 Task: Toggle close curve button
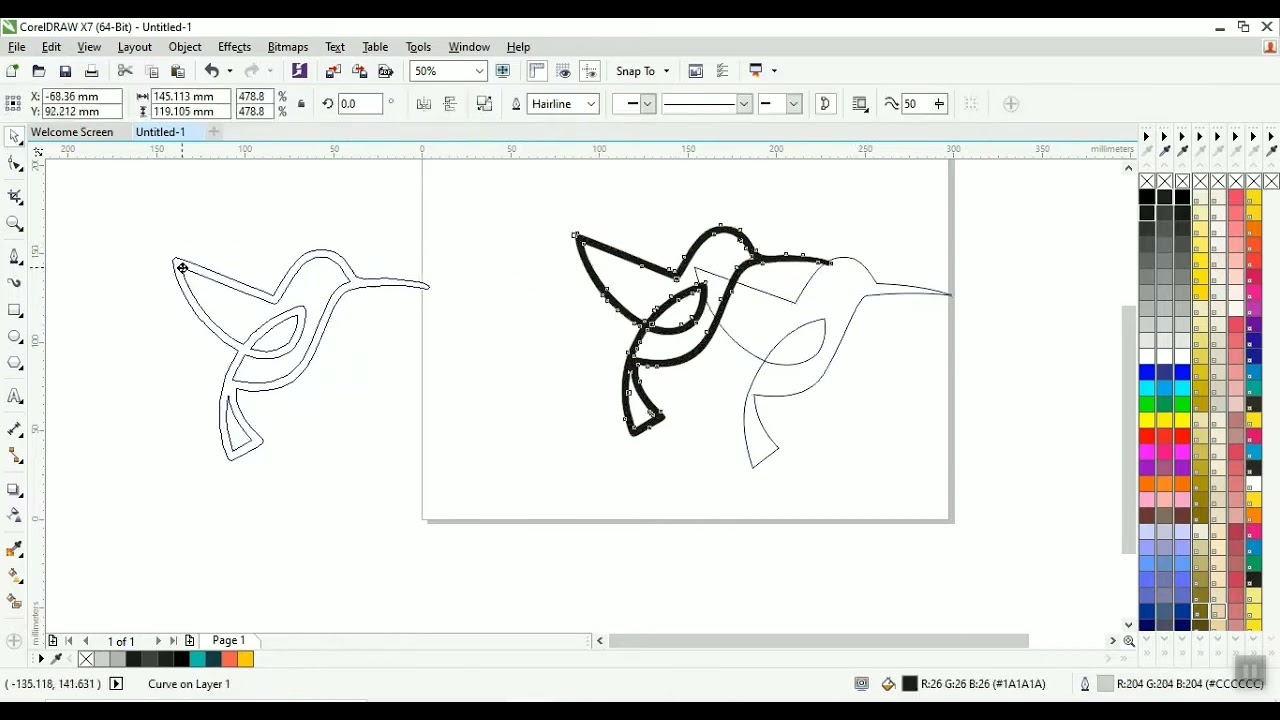pos(825,104)
